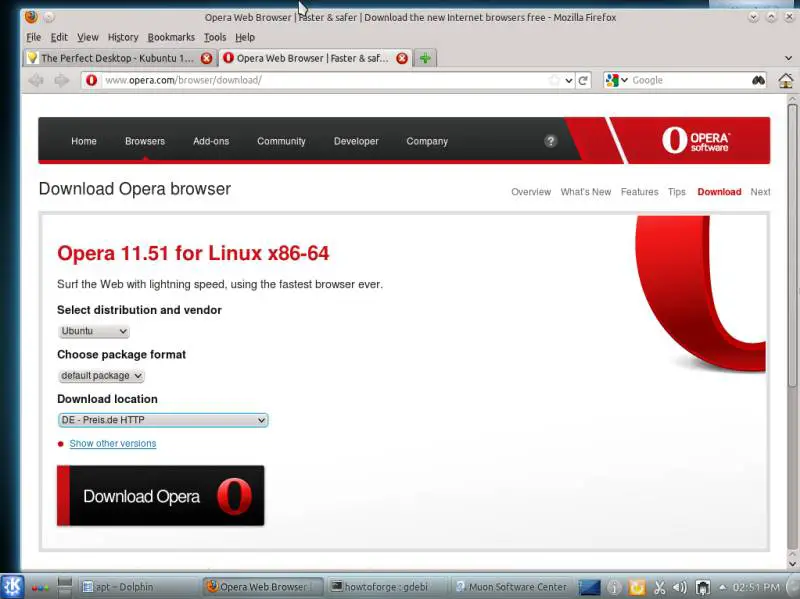Bookmark this page with the star icon
Screen dimensions: 800x599
click(x=554, y=80)
